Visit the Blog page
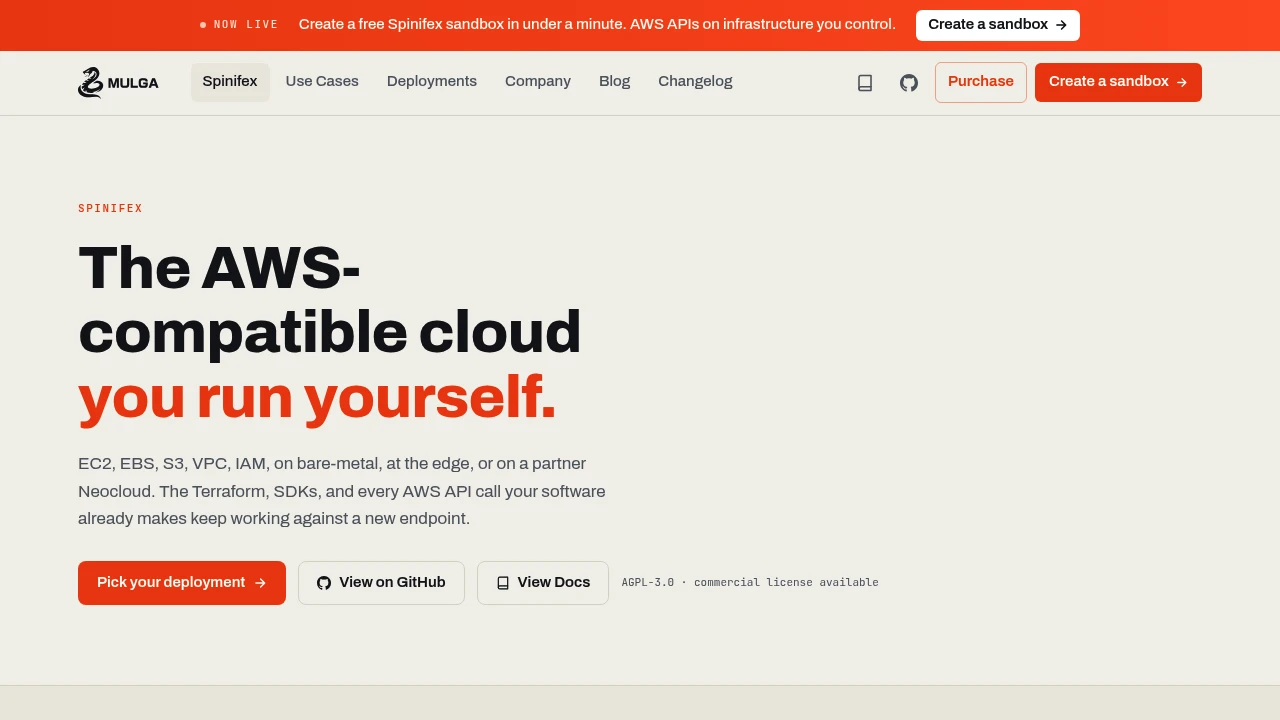This screenshot has height=720, width=1280. [615, 82]
